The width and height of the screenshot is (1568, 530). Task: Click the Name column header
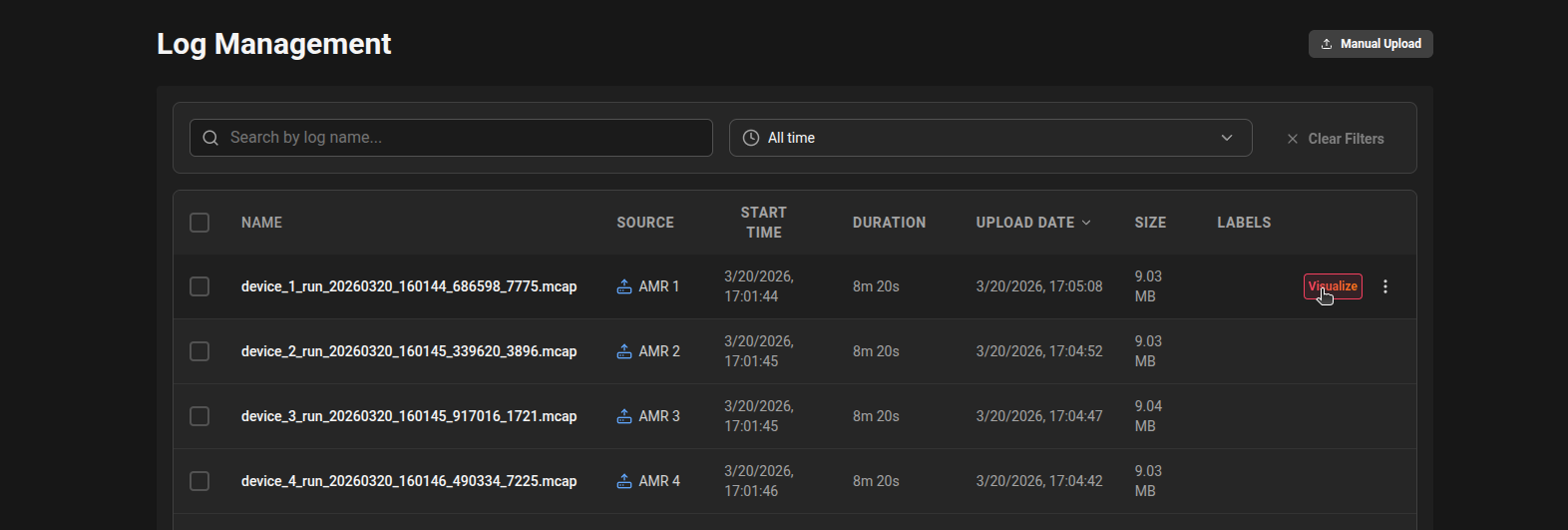click(x=261, y=223)
